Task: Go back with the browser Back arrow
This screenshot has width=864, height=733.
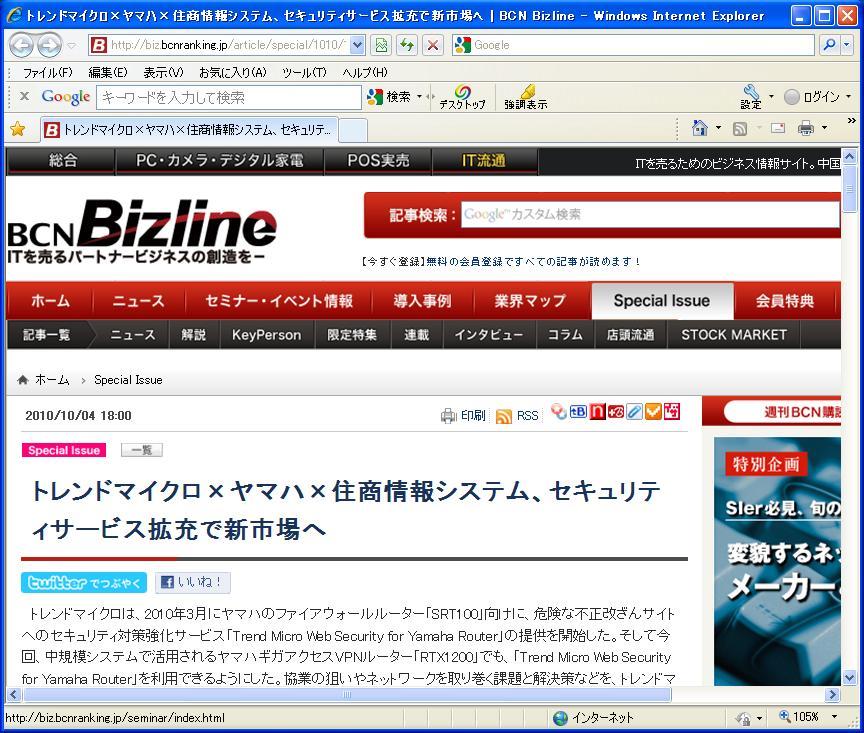Action: coord(22,45)
